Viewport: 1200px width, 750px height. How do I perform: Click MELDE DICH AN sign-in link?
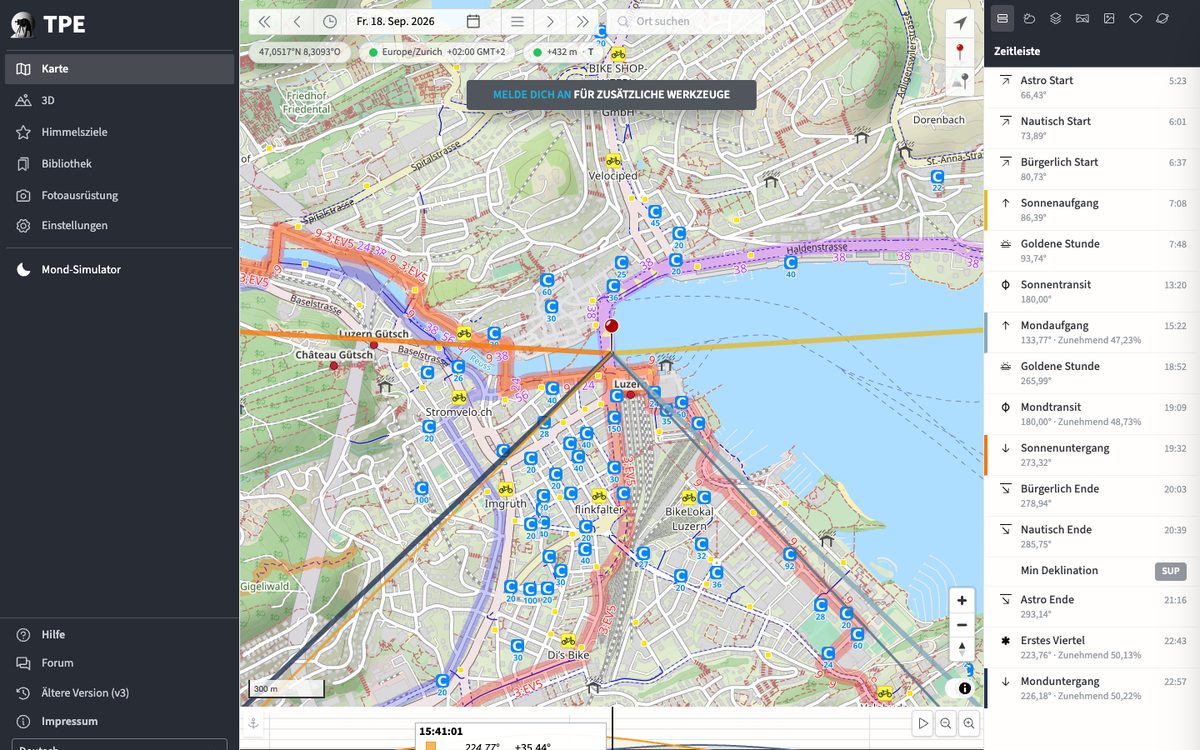point(532,95)
